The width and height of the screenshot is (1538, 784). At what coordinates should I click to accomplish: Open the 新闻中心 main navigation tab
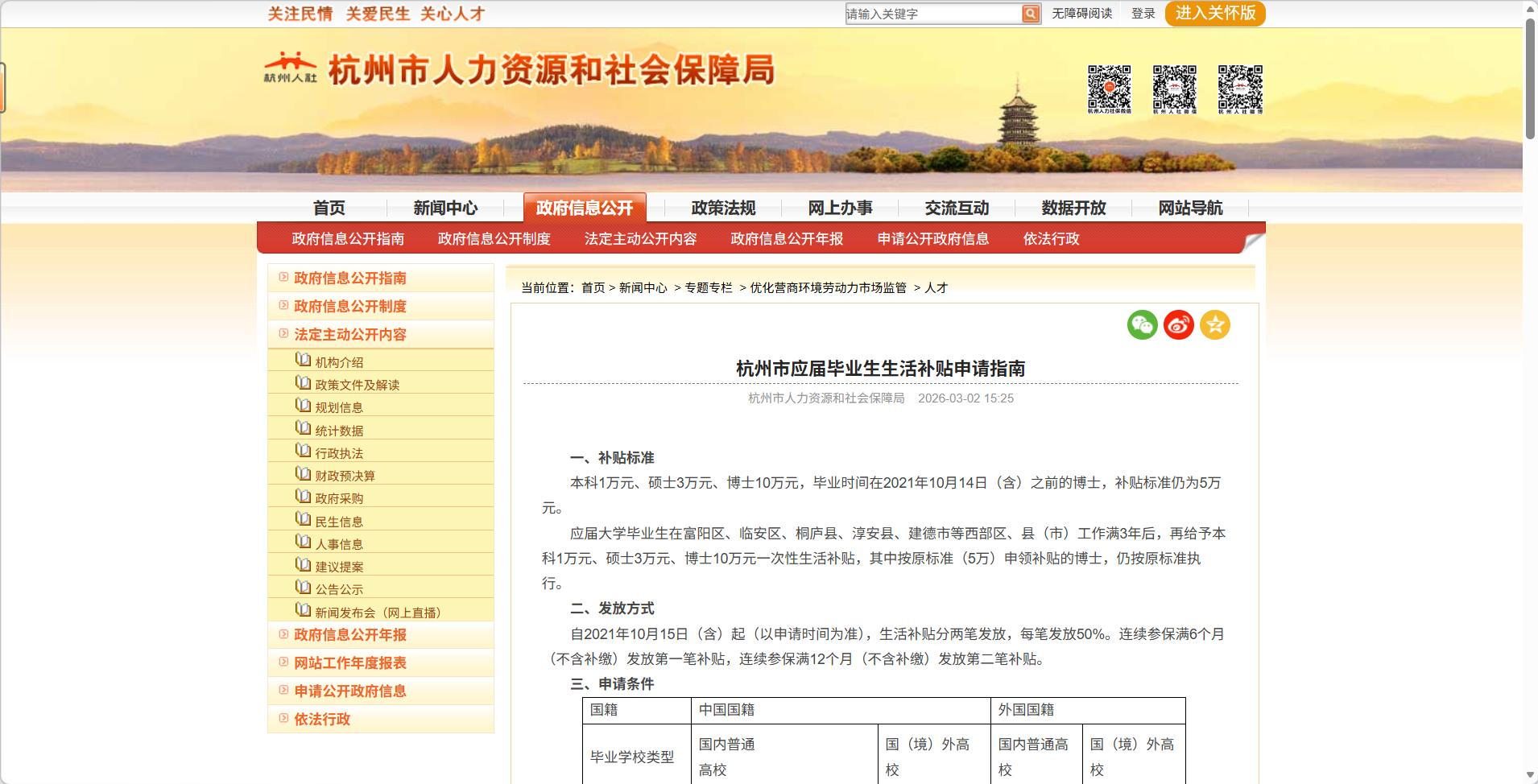445,208
